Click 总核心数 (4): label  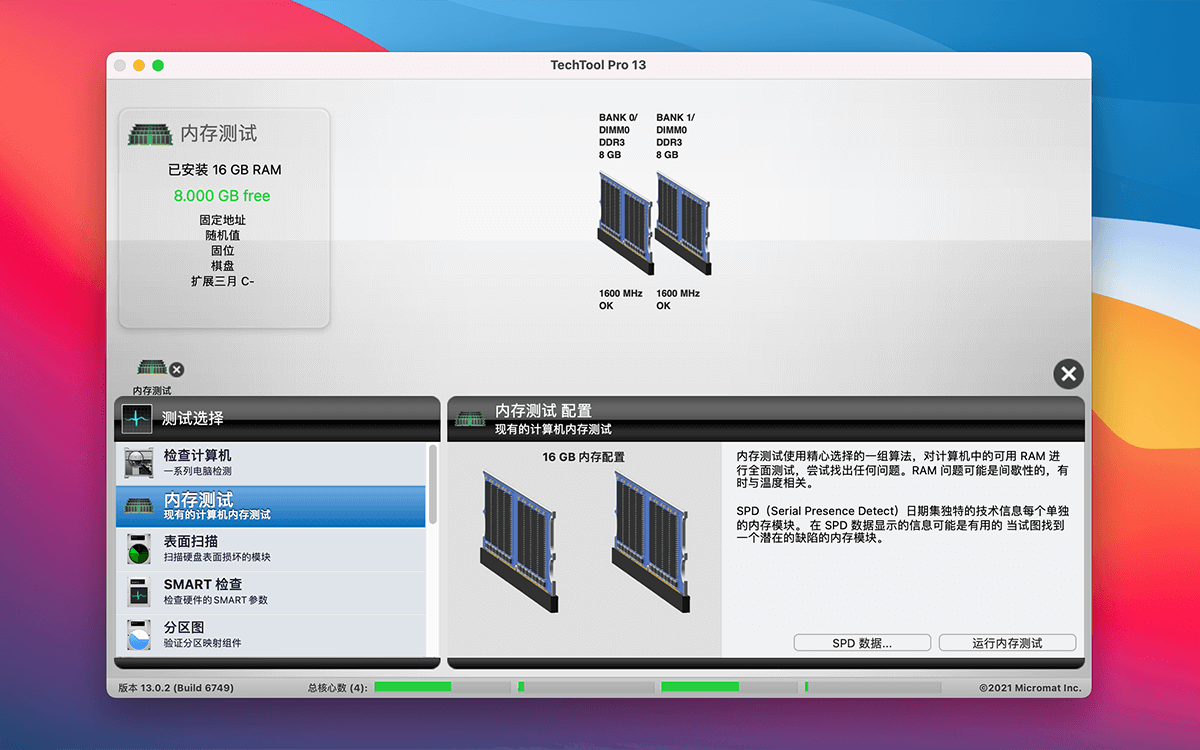pyautogui.click(x=337, y=688)
